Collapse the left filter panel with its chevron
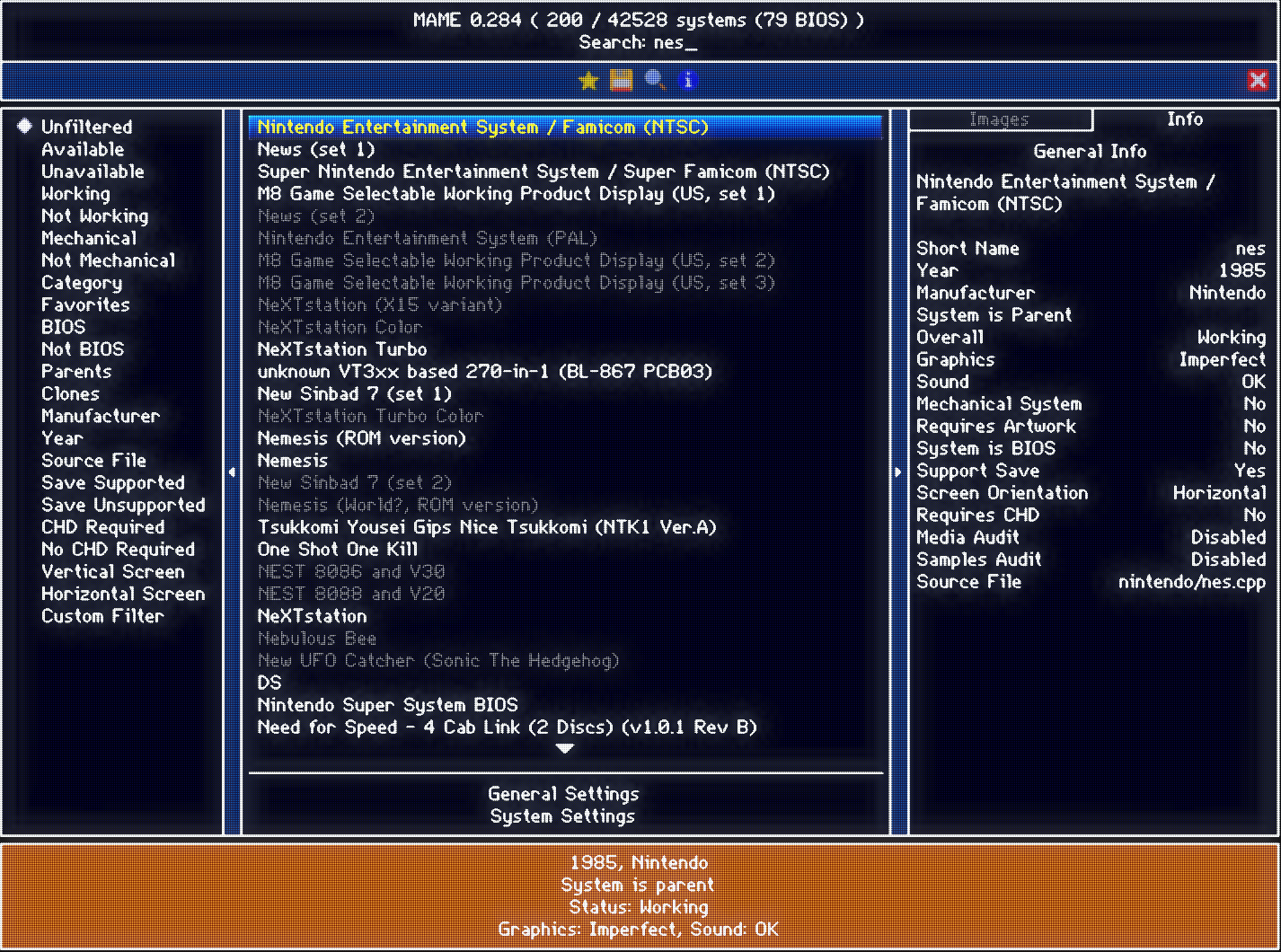The image size is (1281, 952). [232, 471]
